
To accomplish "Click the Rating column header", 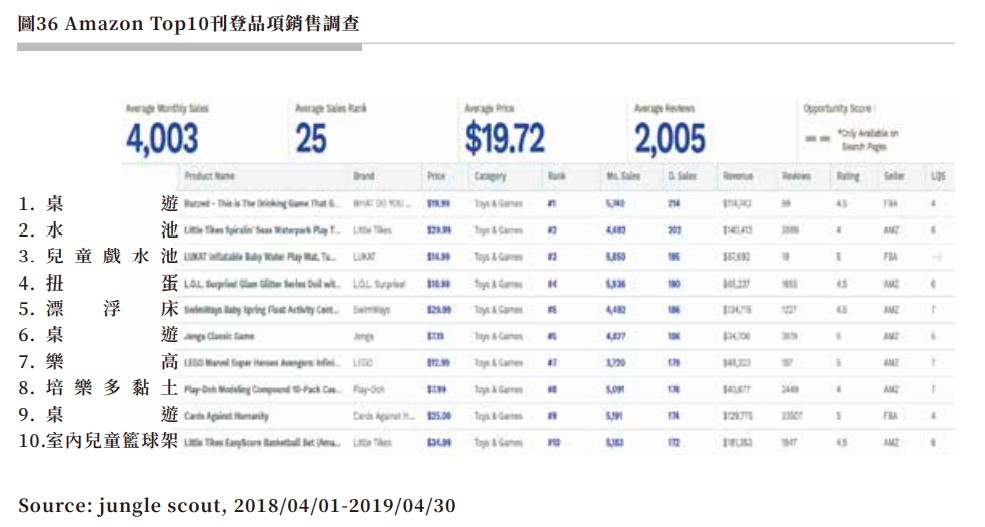I will pos(847,176).
